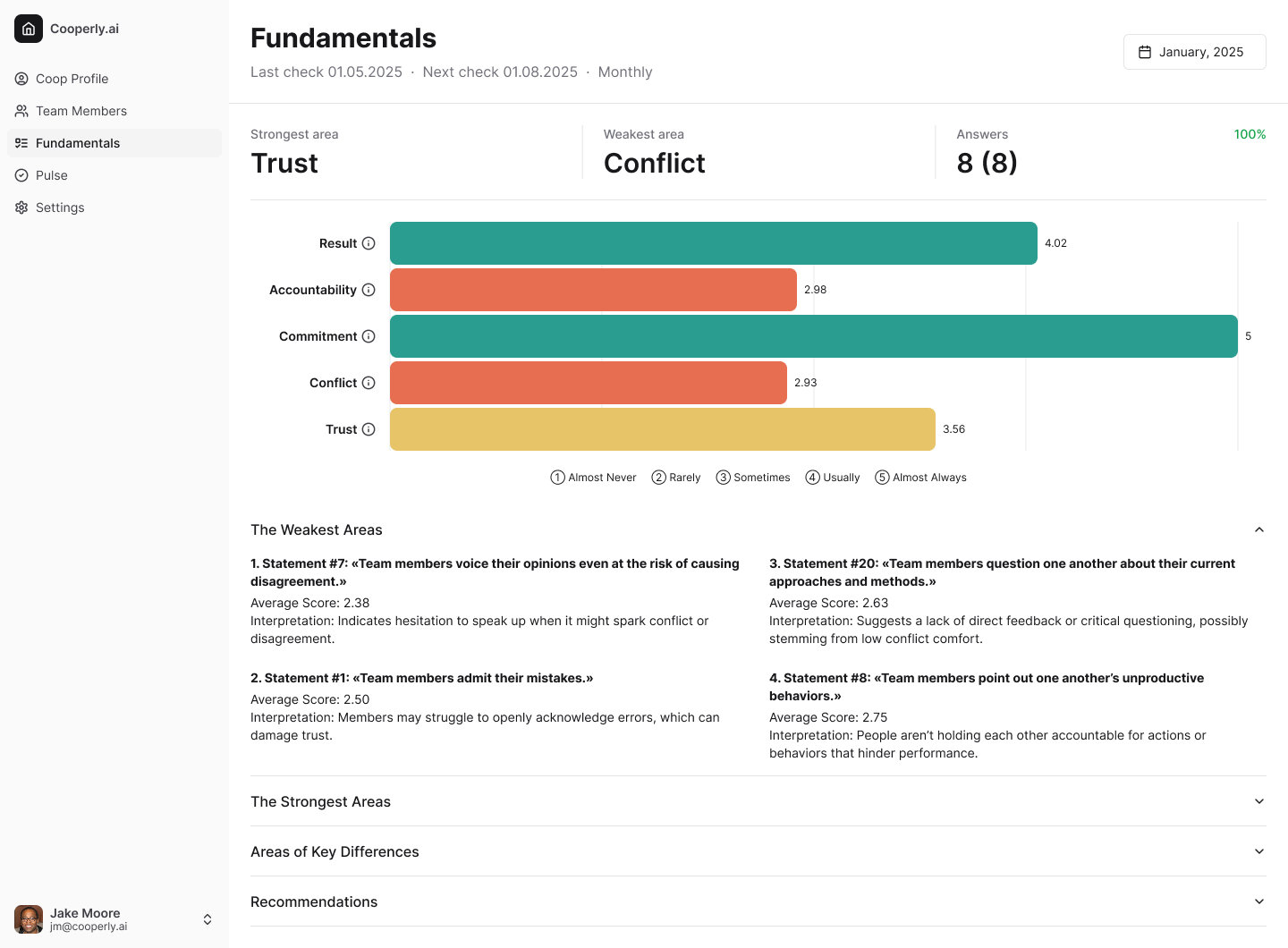The height and width of the screenshot is (948, 1288).
Task: Select the Team Members people icon
Action: pos(21,110)
